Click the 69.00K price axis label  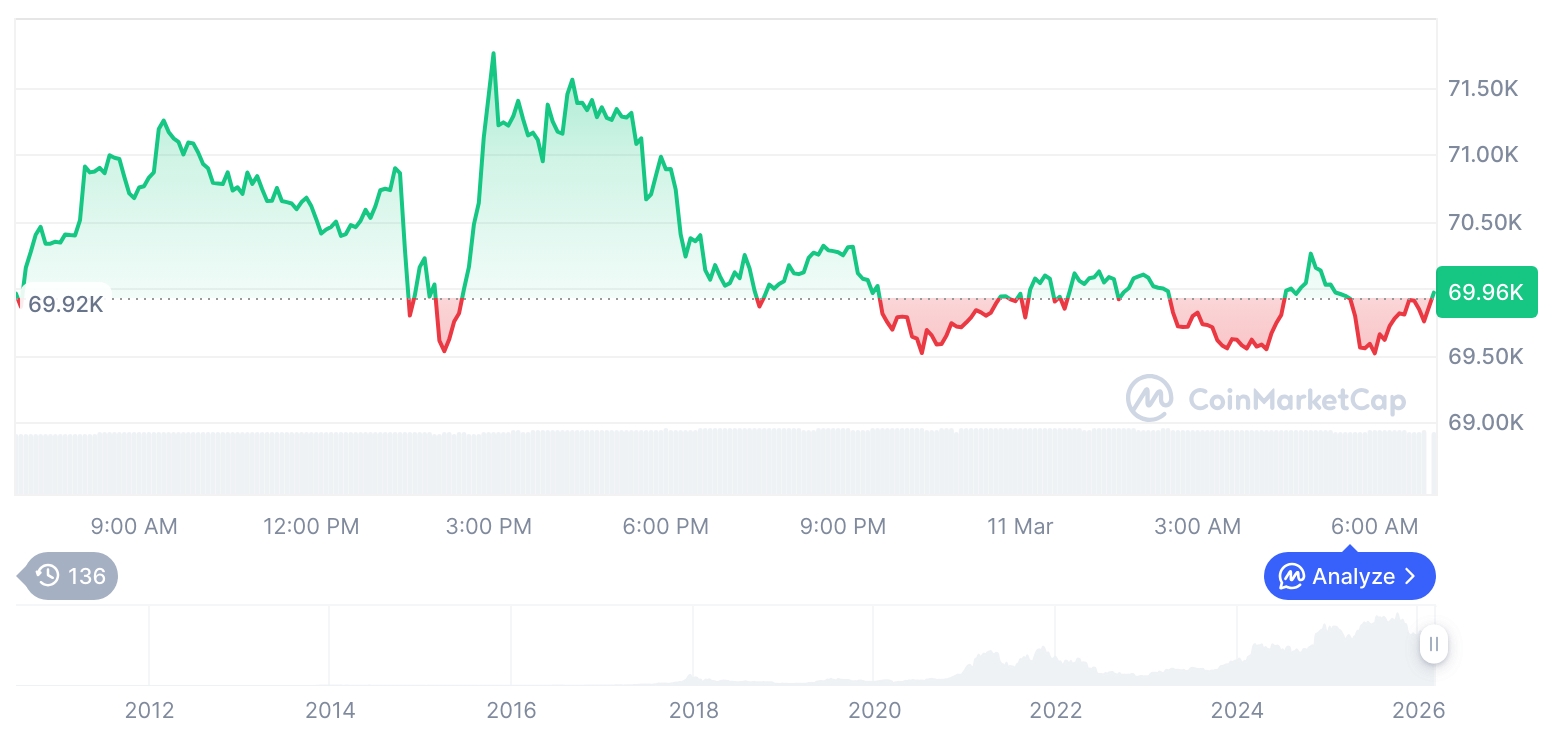click(x=1485, y=423)
